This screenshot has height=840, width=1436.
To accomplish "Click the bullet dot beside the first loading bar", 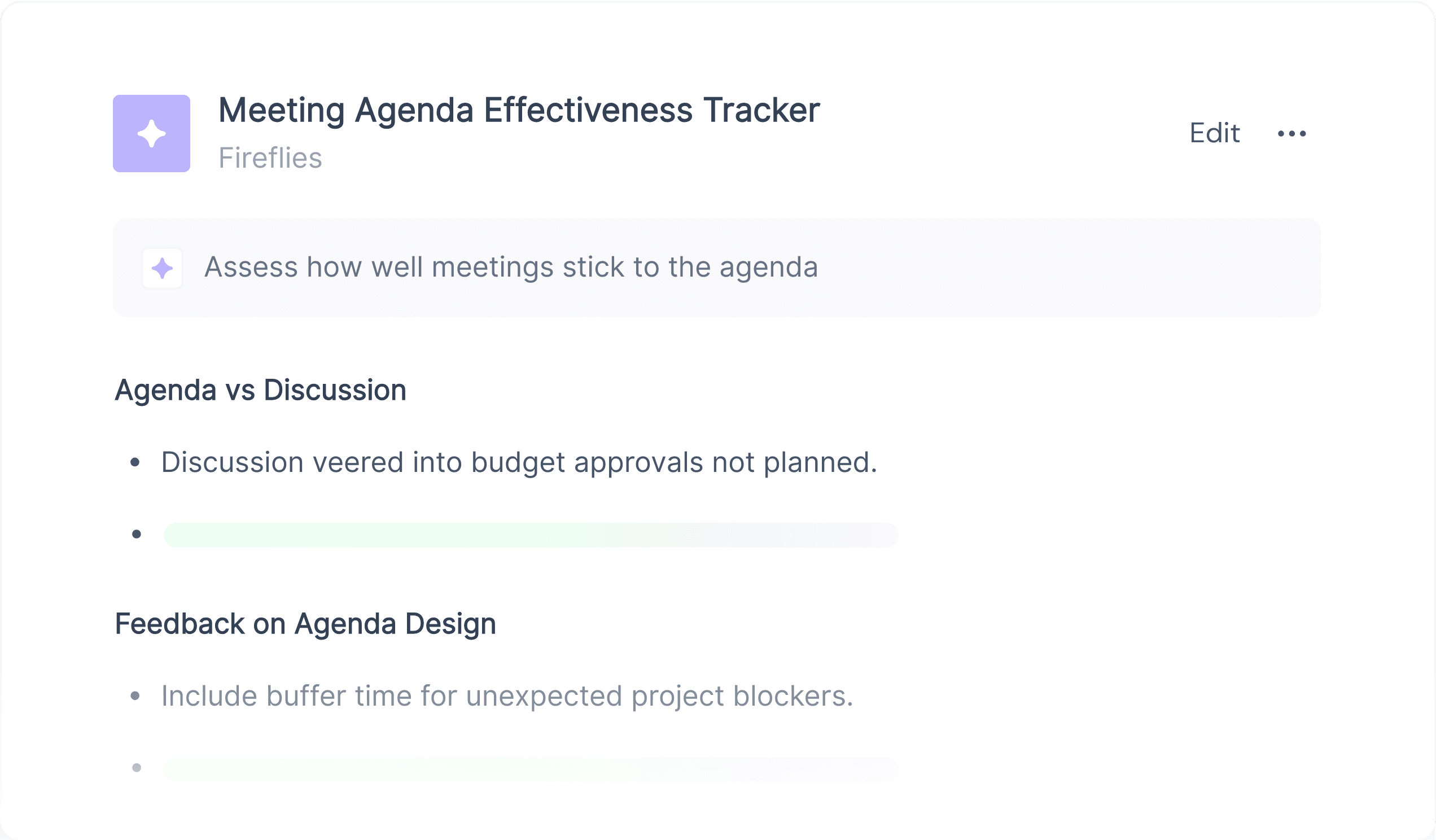I will click(136, 534).
